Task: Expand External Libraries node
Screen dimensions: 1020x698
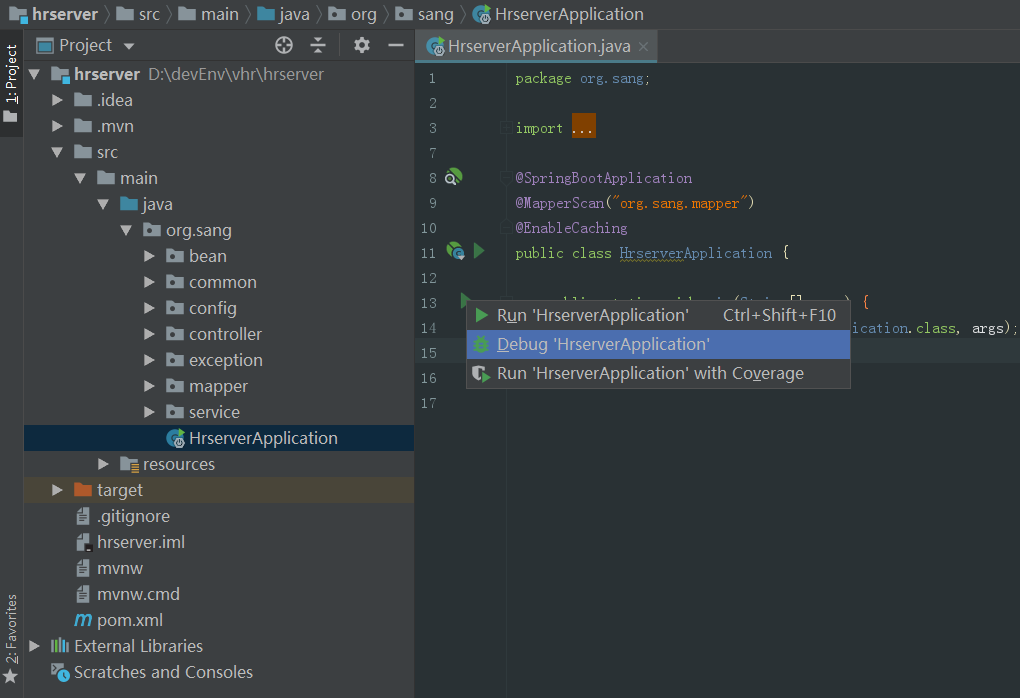Action: pos(35,646)
